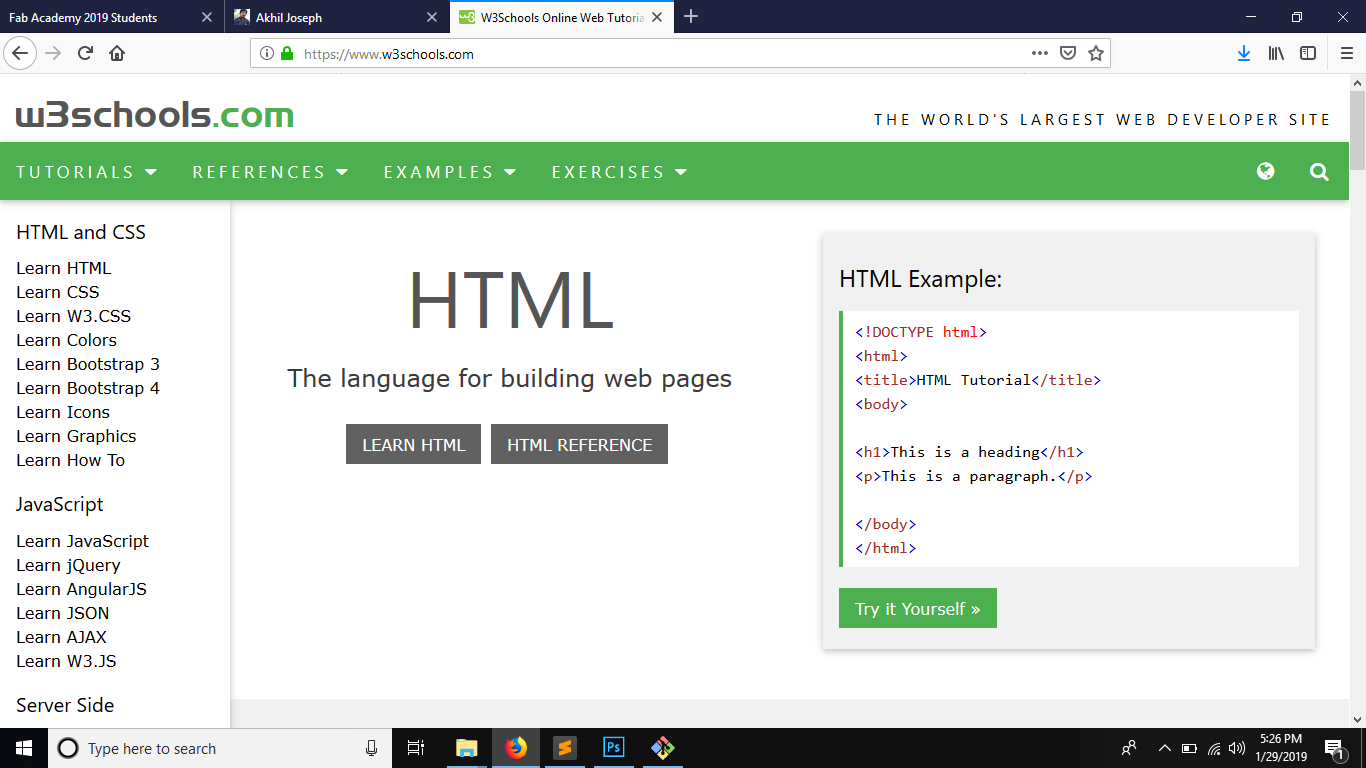Open Learn JSON in the sidebar

click(x=63, y=613)
